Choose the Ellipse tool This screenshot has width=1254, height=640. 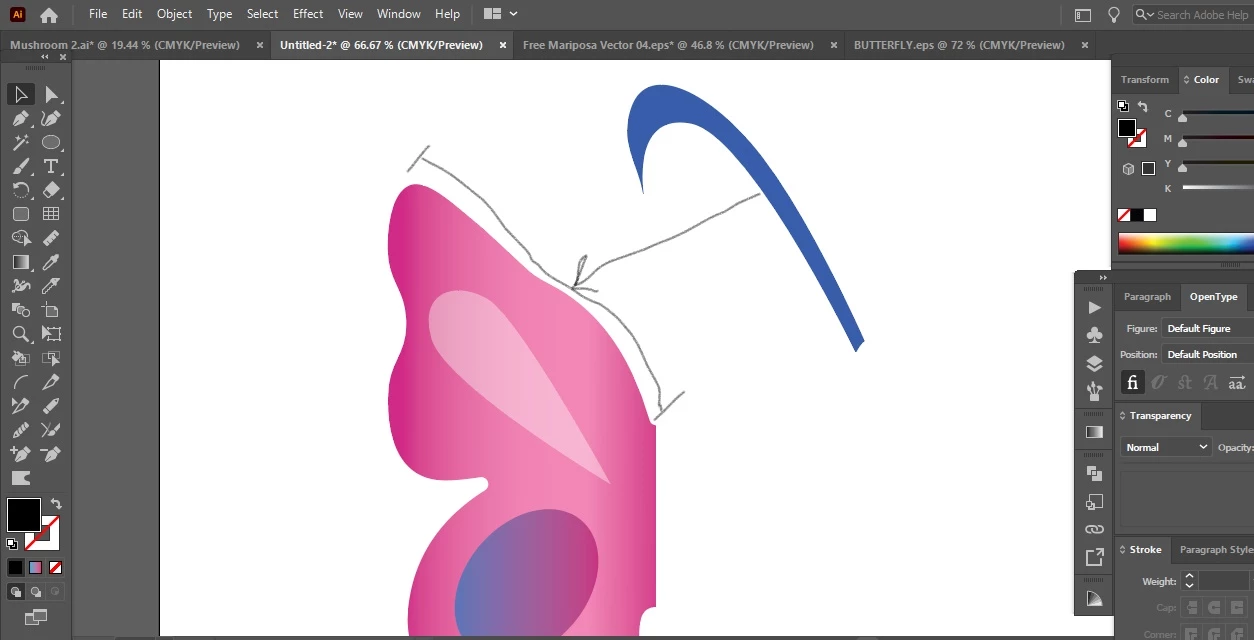pos(51,142)
